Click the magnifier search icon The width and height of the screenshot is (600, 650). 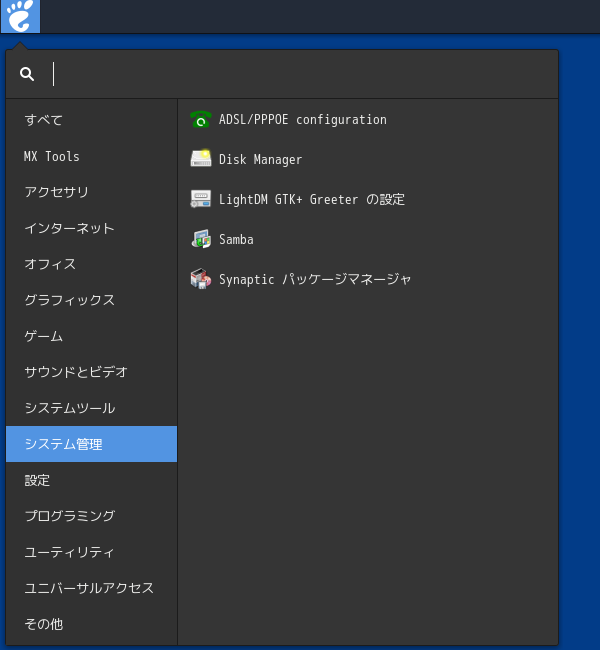click(27, 74)
